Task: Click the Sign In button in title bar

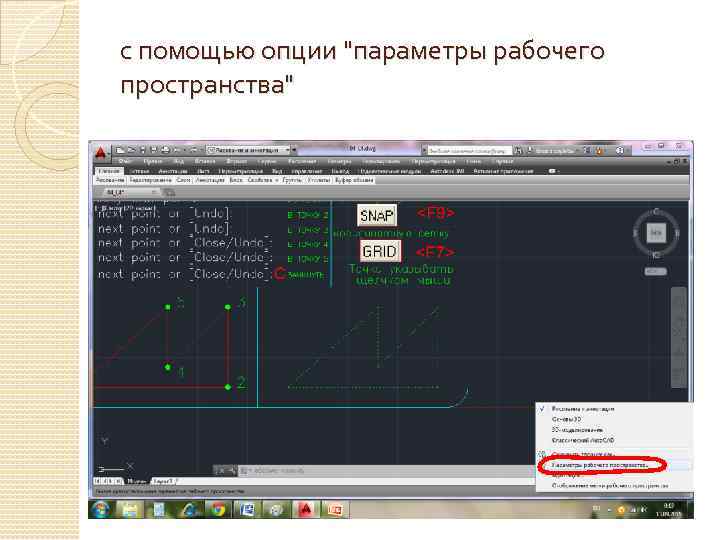Action: tap(553, 150)
